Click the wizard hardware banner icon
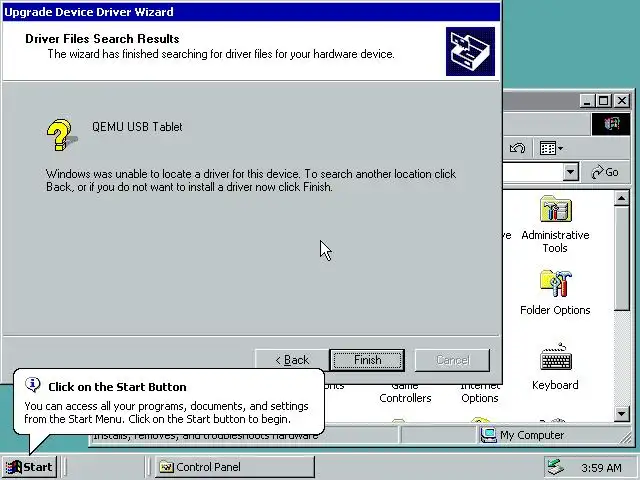The image size is (640, 480). click(x=470, y=51)
